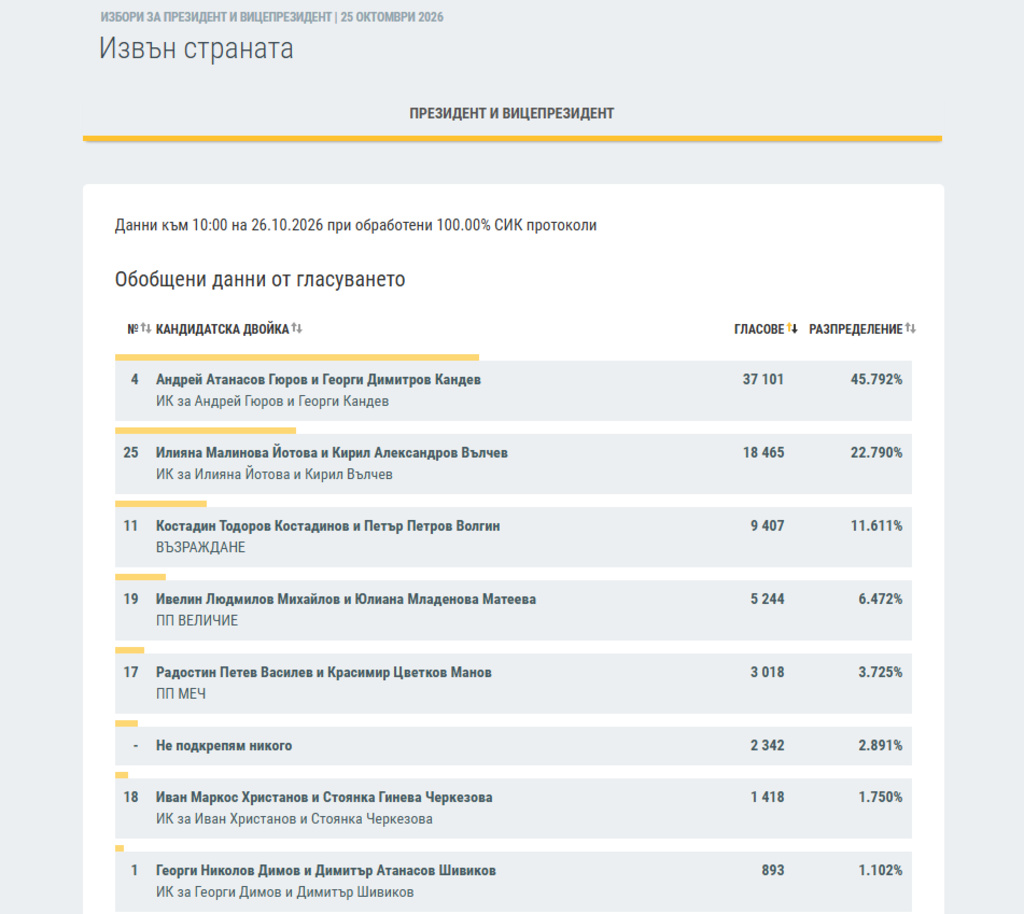
Task: Sort by Разпределение arrows icon
Action: (x=910, y=328)
